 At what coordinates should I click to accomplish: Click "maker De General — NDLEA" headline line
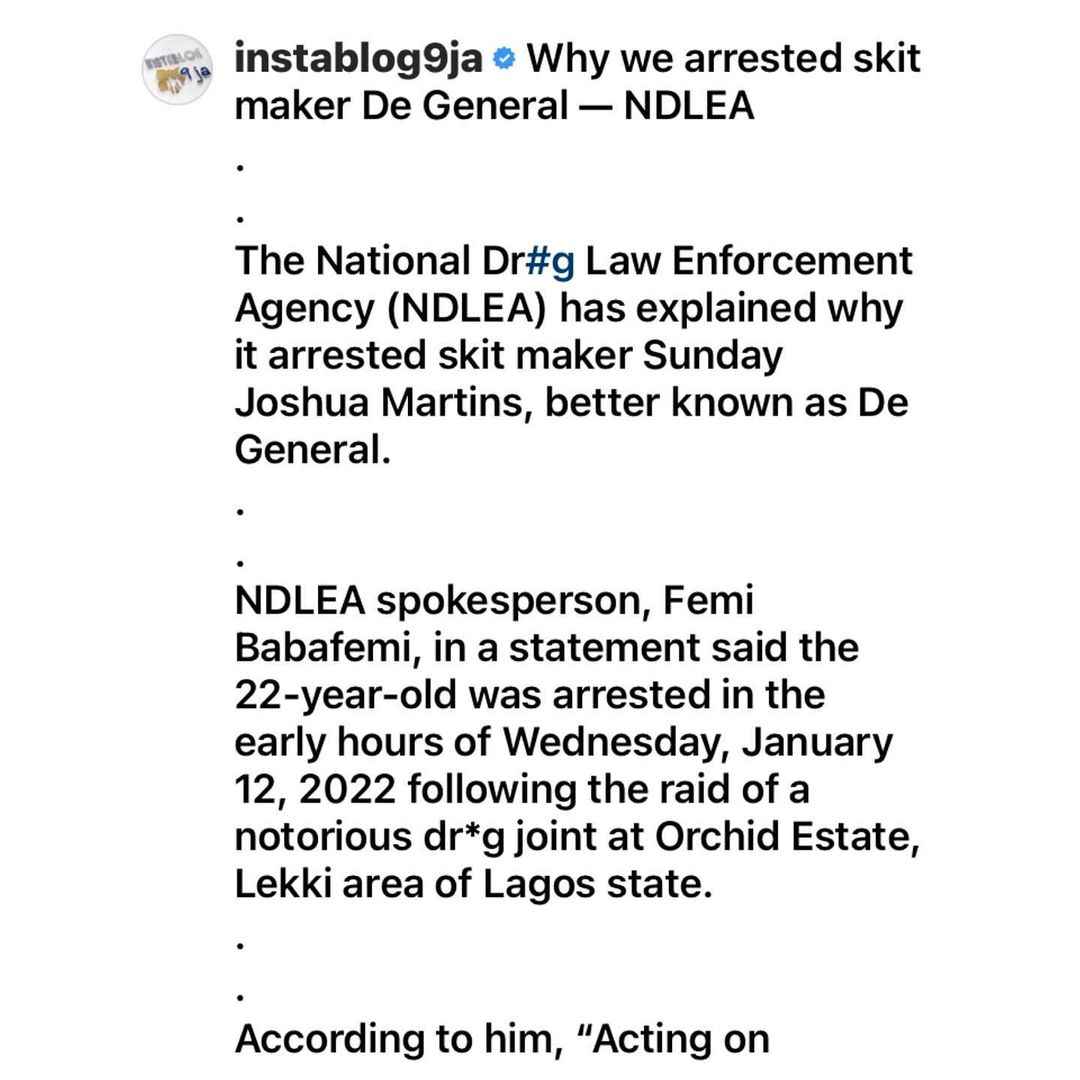click(495, 106)
